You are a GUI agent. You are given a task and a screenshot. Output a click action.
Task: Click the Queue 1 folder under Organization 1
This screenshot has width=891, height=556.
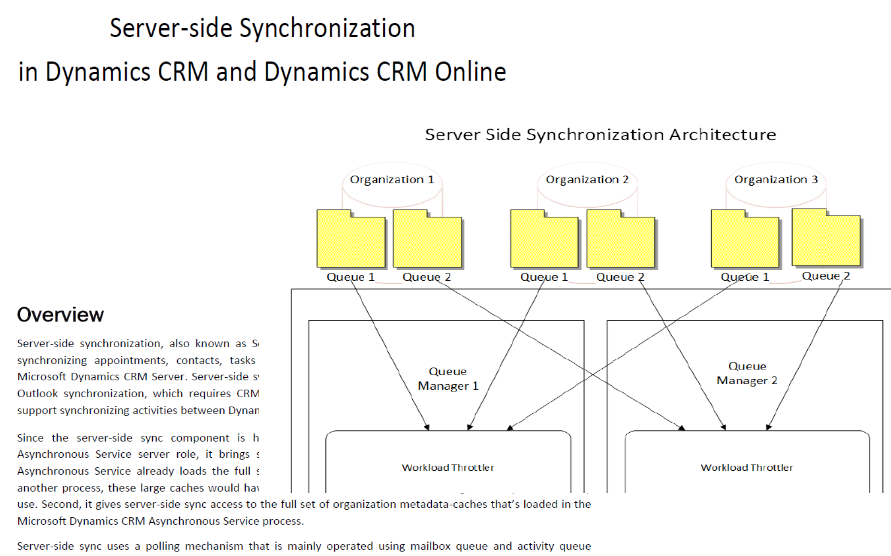pyautogui.click(x=350, y=240)
